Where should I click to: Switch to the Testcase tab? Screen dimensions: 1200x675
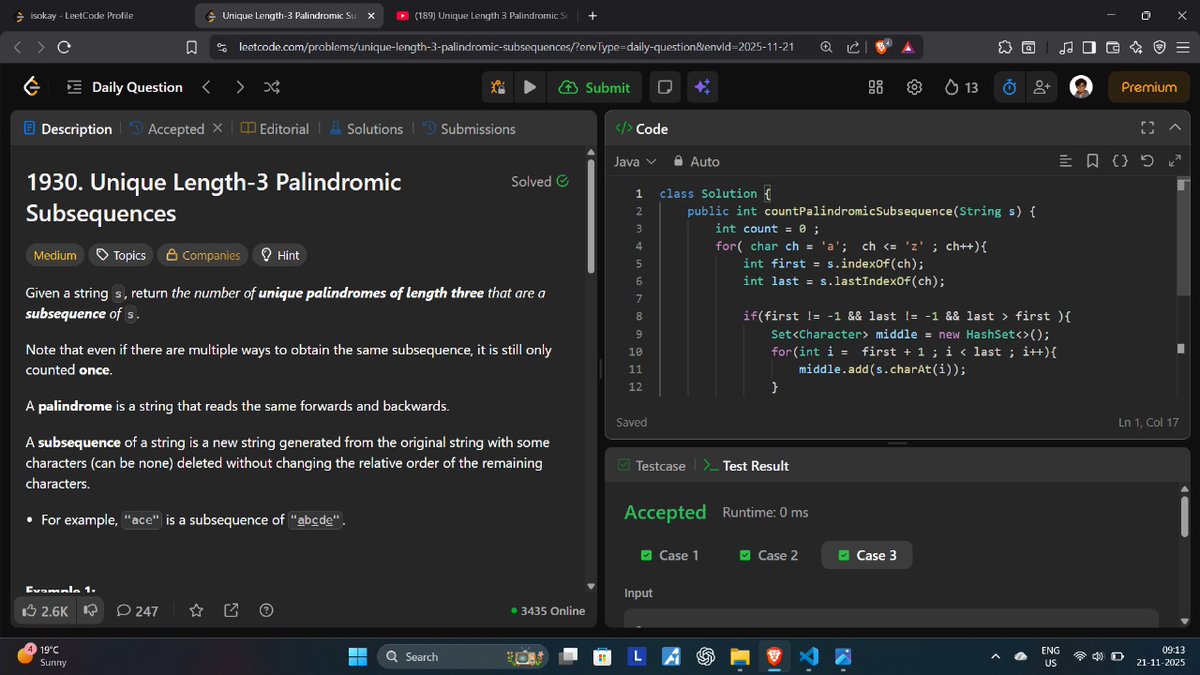point(652,465)
